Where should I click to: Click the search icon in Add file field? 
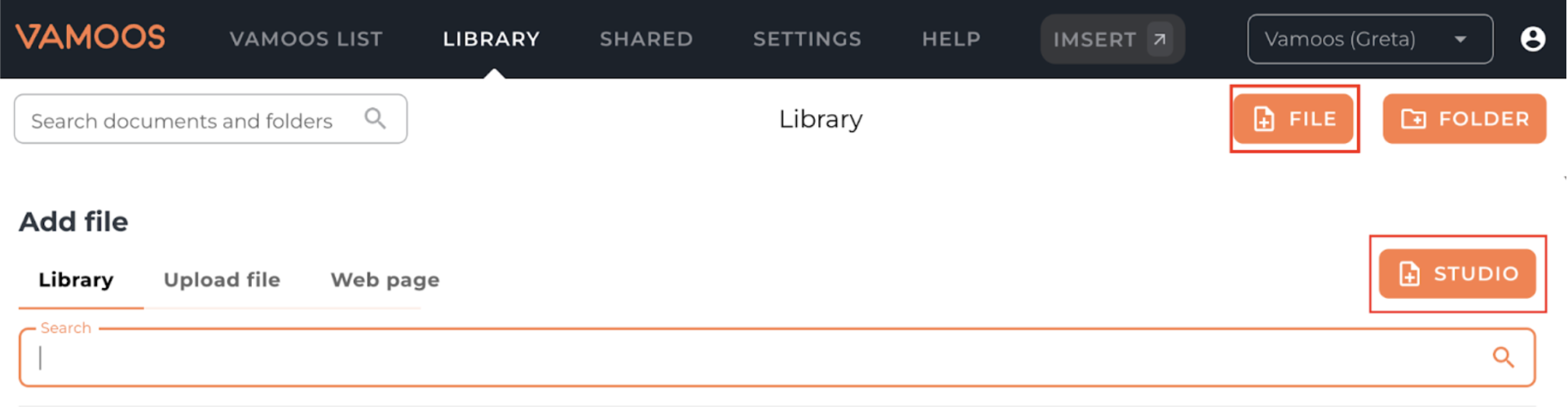pyautogui.click(x=1503, y=357)
